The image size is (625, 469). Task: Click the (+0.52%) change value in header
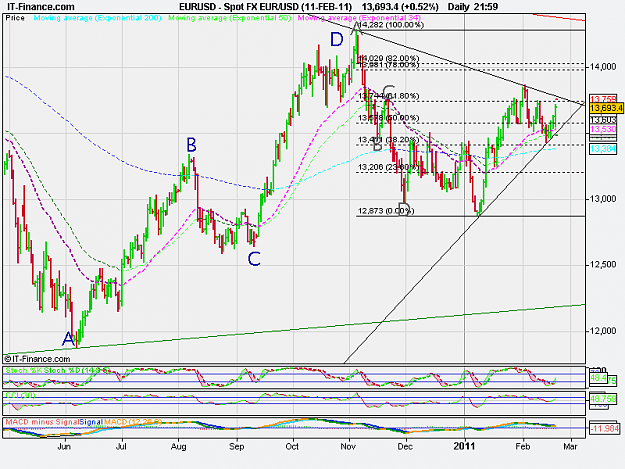(421, 7)
